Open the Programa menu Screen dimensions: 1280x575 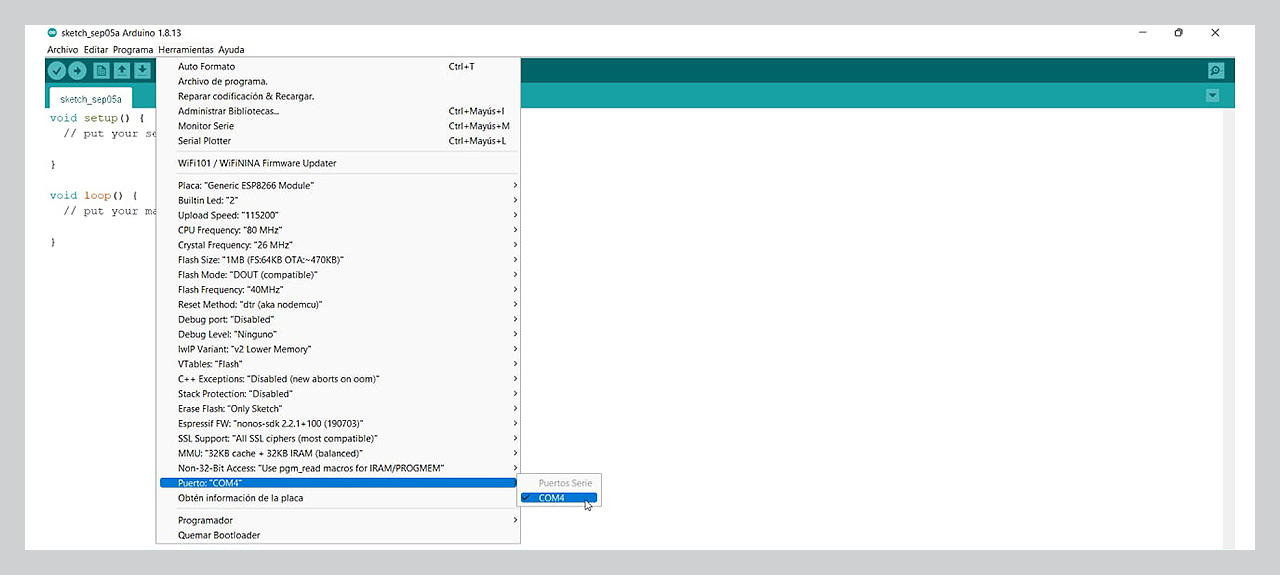pos(133,50)
